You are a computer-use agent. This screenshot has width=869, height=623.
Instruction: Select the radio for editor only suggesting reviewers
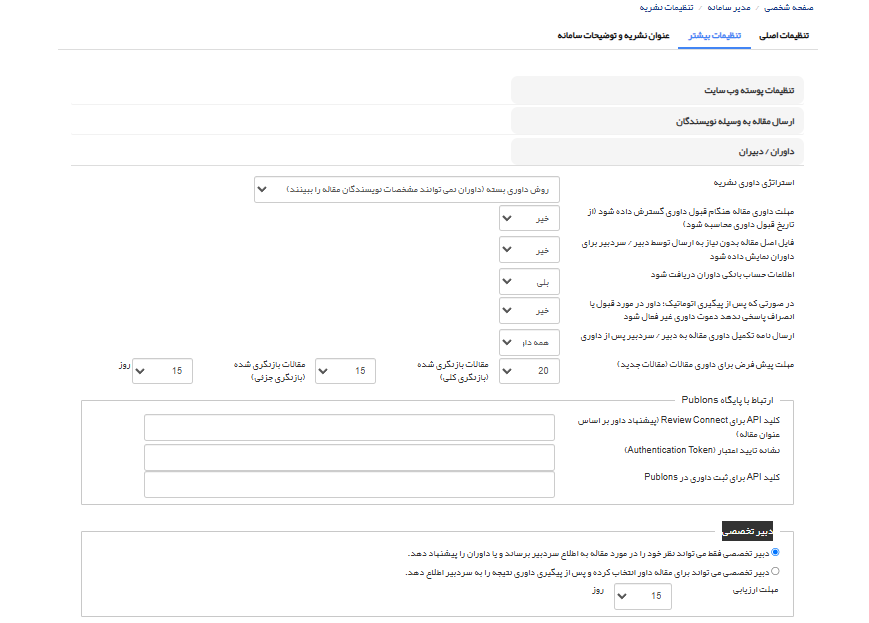(776, 552)
